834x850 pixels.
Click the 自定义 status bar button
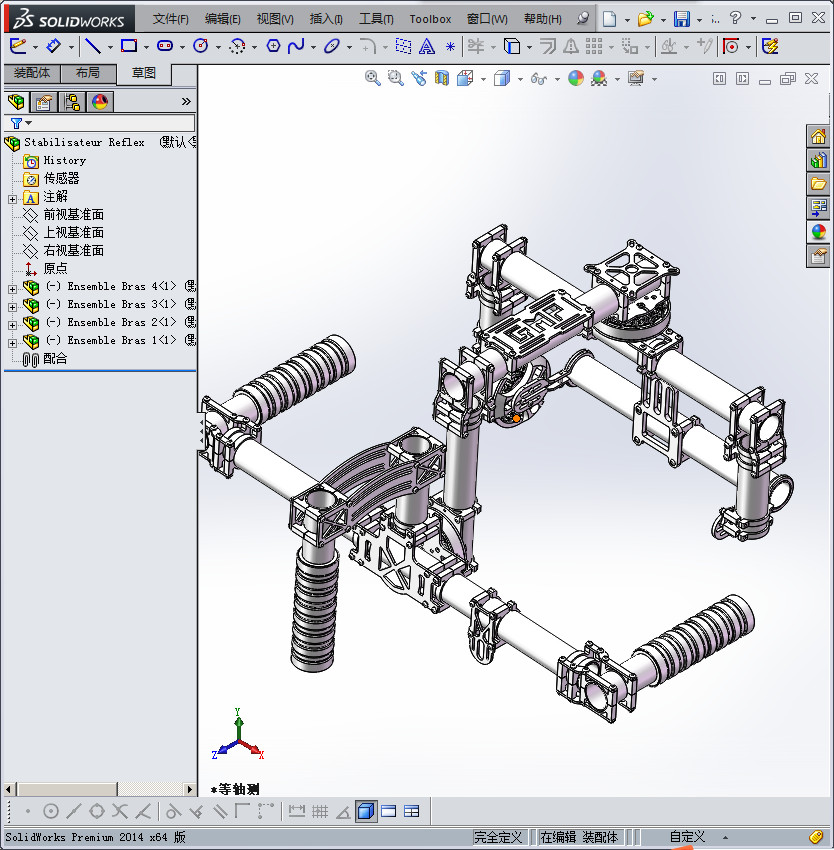(x=687, y=837)
